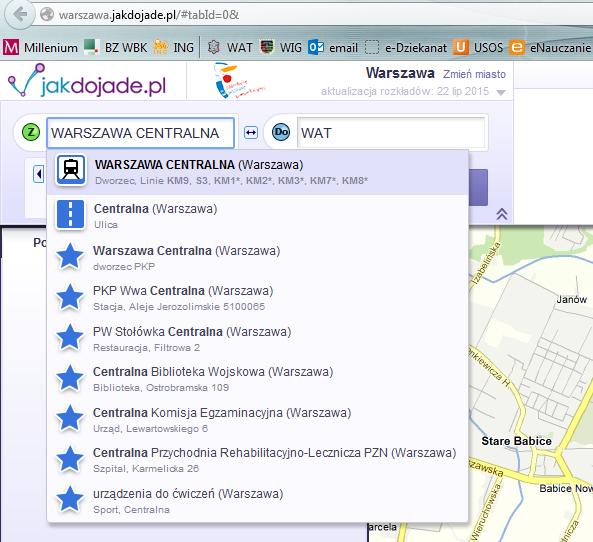Image resolution: width=593 pixels, height=542 pixels.
Task: Select urządzenia do ćwiczeń suggestion
Action: (258, 500)
